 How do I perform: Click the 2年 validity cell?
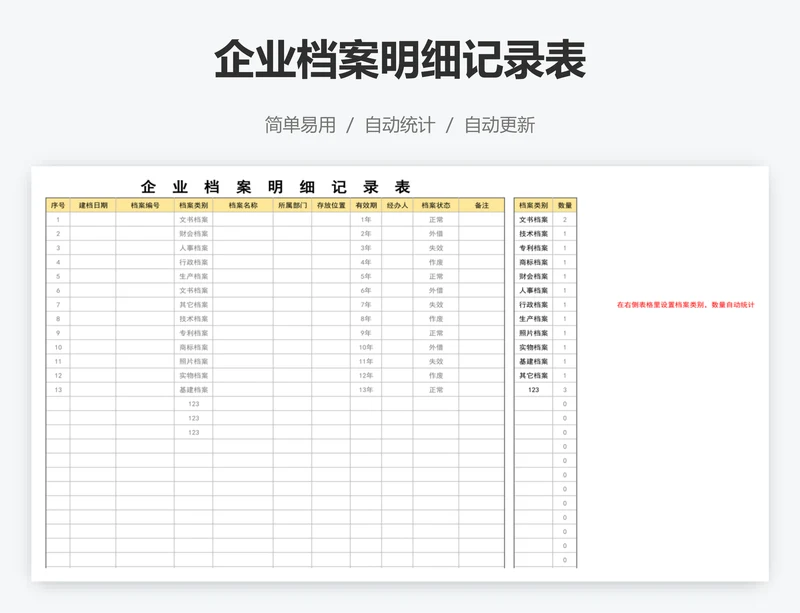(366, 234)
